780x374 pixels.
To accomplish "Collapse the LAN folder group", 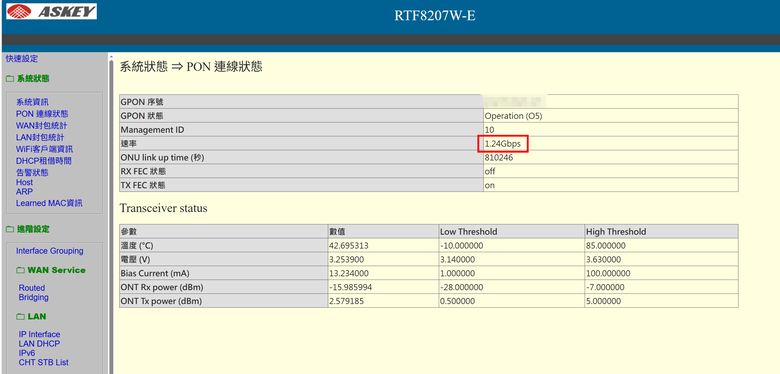I will pyautogui.click(x=31, y=316).
